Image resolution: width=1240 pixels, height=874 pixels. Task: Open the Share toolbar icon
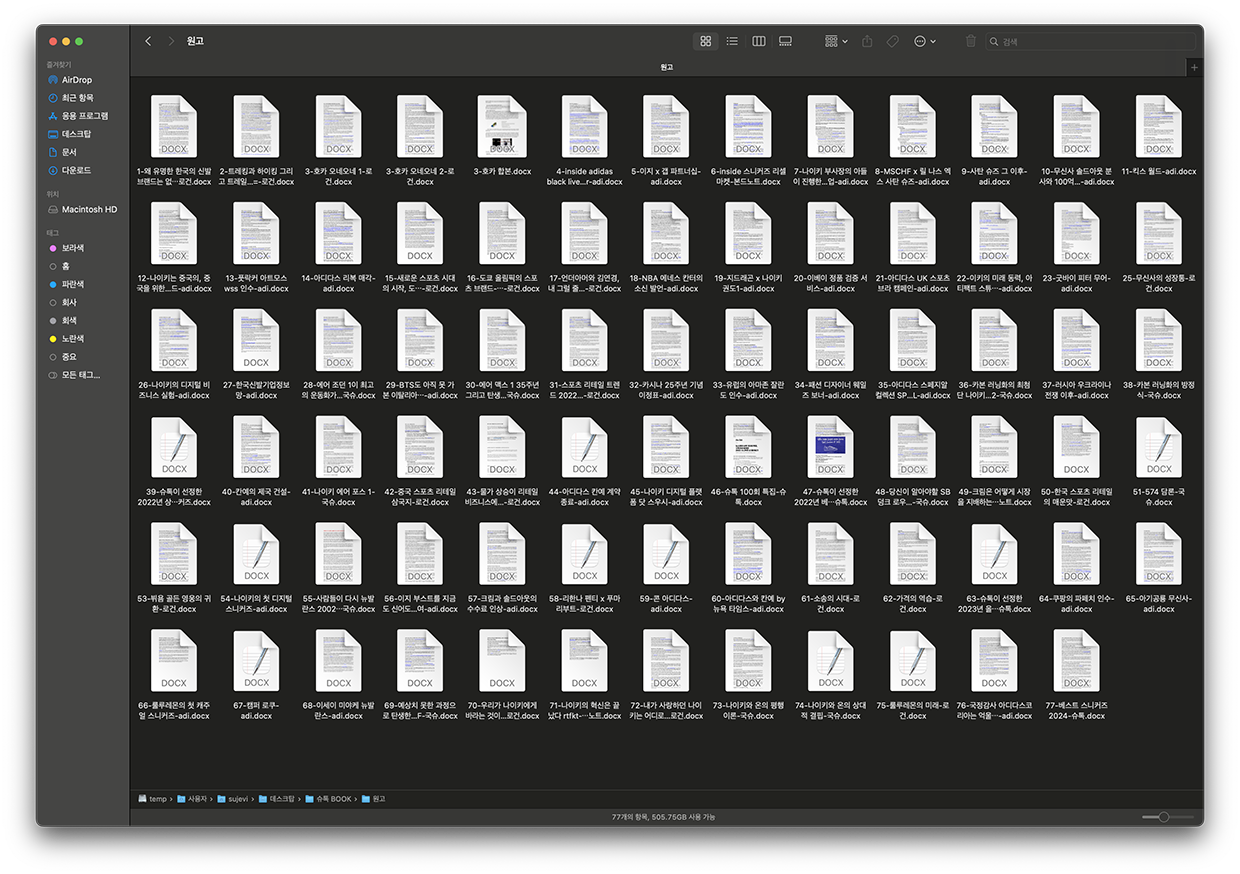click(867, 41)
